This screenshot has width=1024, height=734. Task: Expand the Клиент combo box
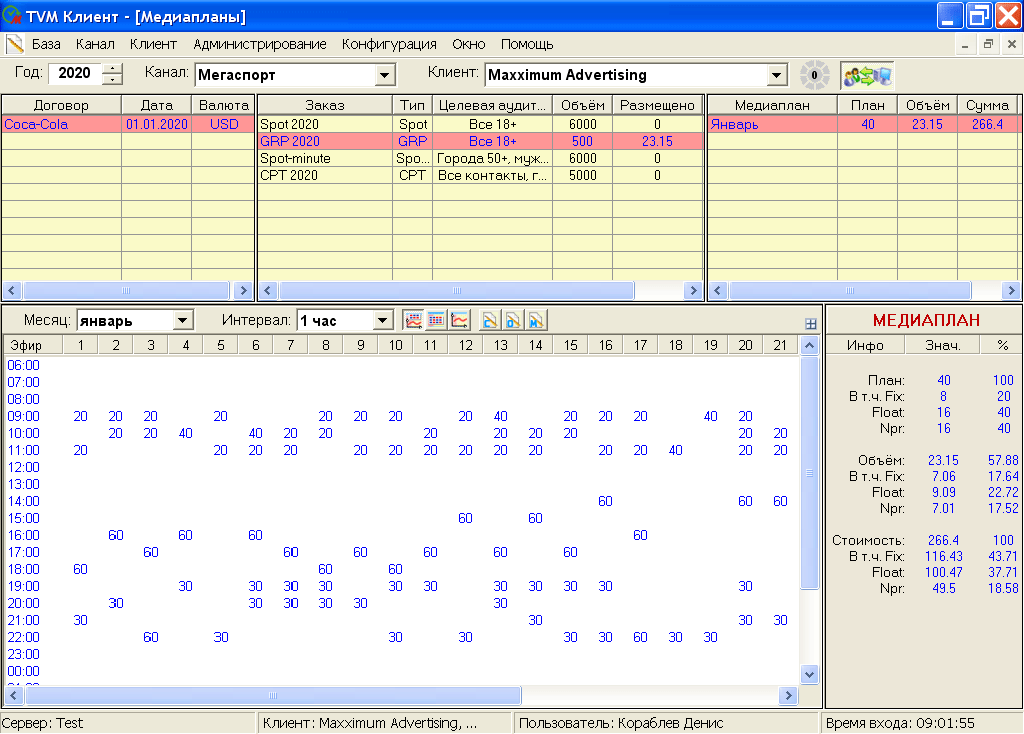pyautogui.click(x=777, y=75)
